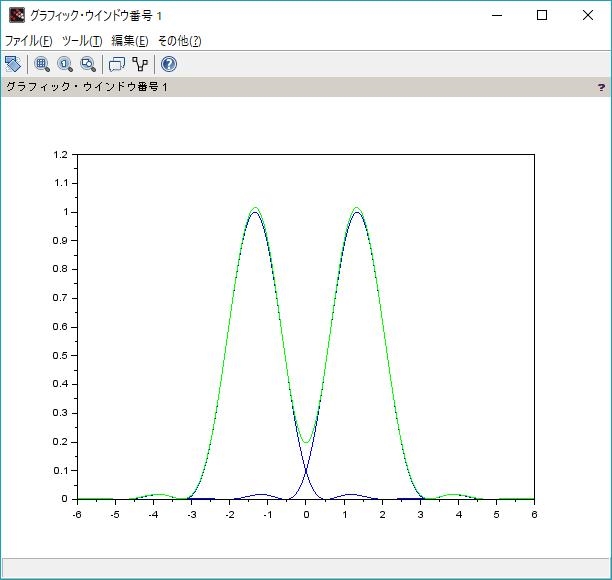
Task: Click the status bar at the window bottom
Action: pyautogui.click(x=306, y=568)
